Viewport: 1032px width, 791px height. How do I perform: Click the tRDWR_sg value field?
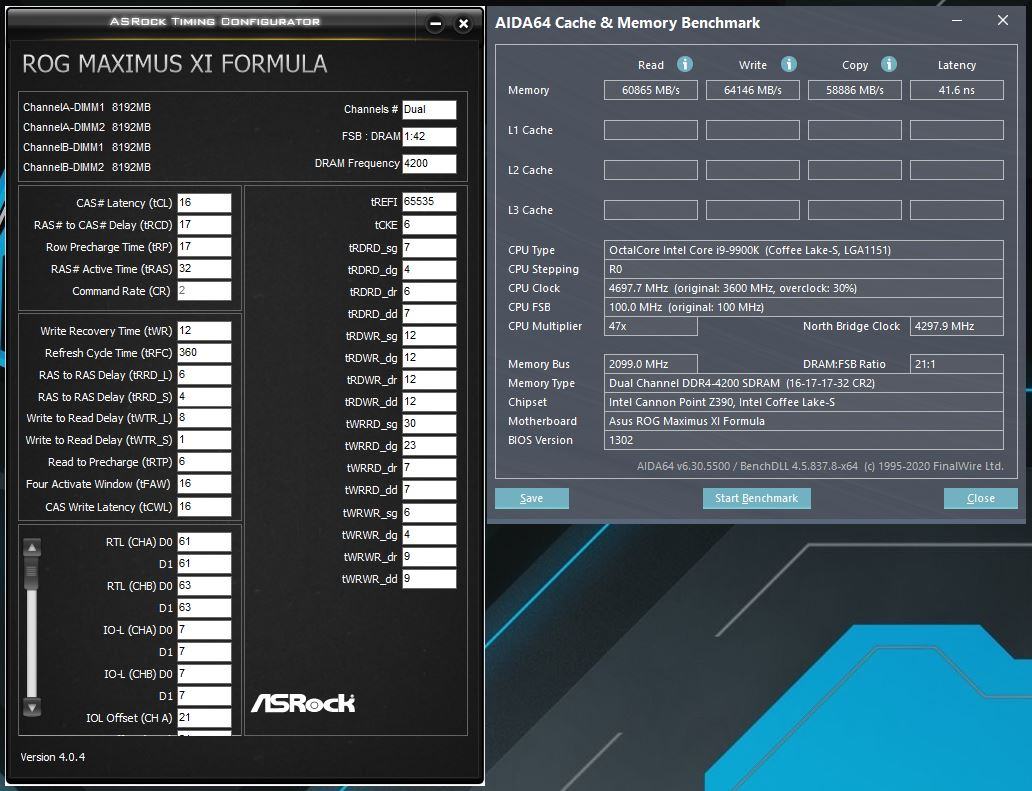point(429,336)
